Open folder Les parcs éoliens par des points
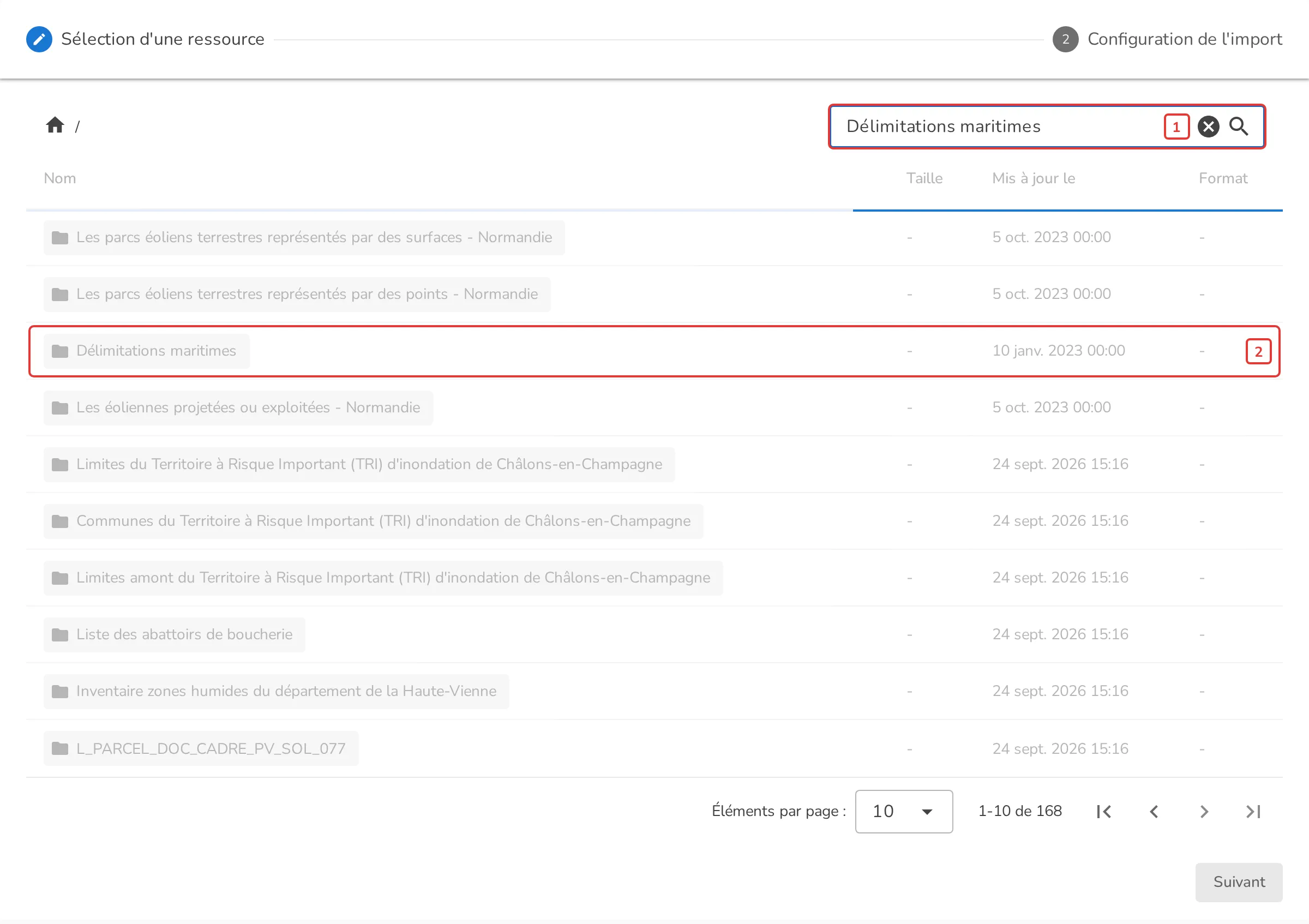The image size is (1309, 924). [297, 295]
